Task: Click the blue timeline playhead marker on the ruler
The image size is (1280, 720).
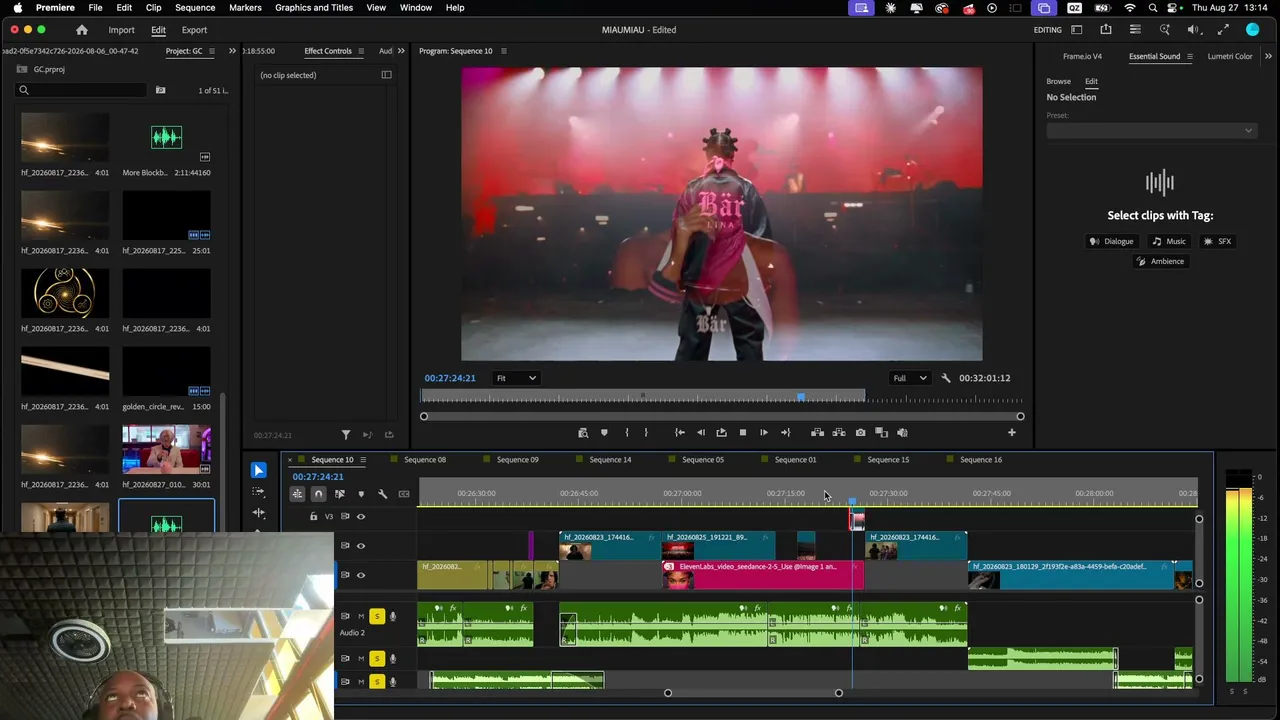Action: pyautogui.click(x=852, y=501)
